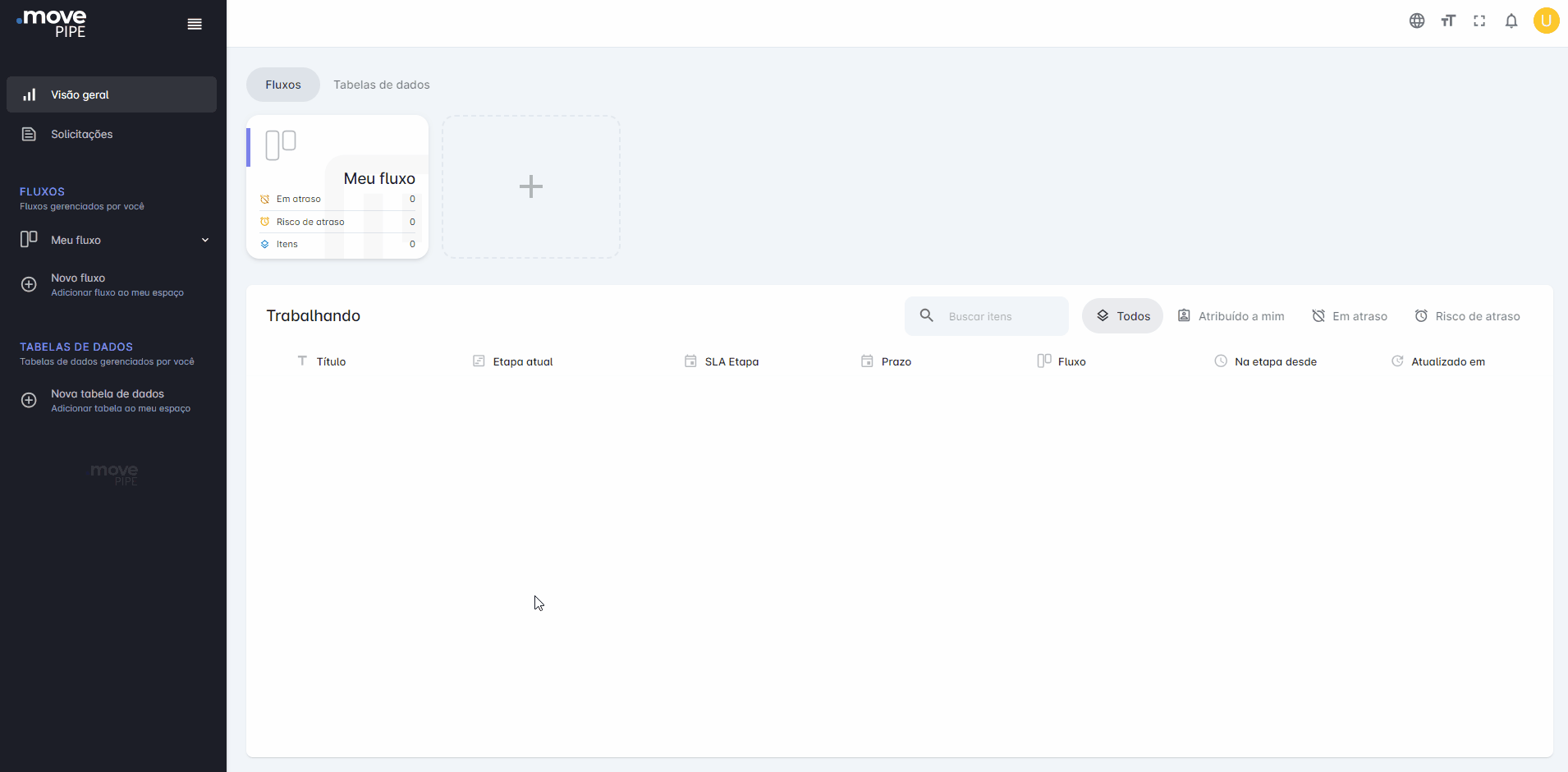
Task: Click the search magnifier icon
Action: pyautogui.click(x=927, y=315)
